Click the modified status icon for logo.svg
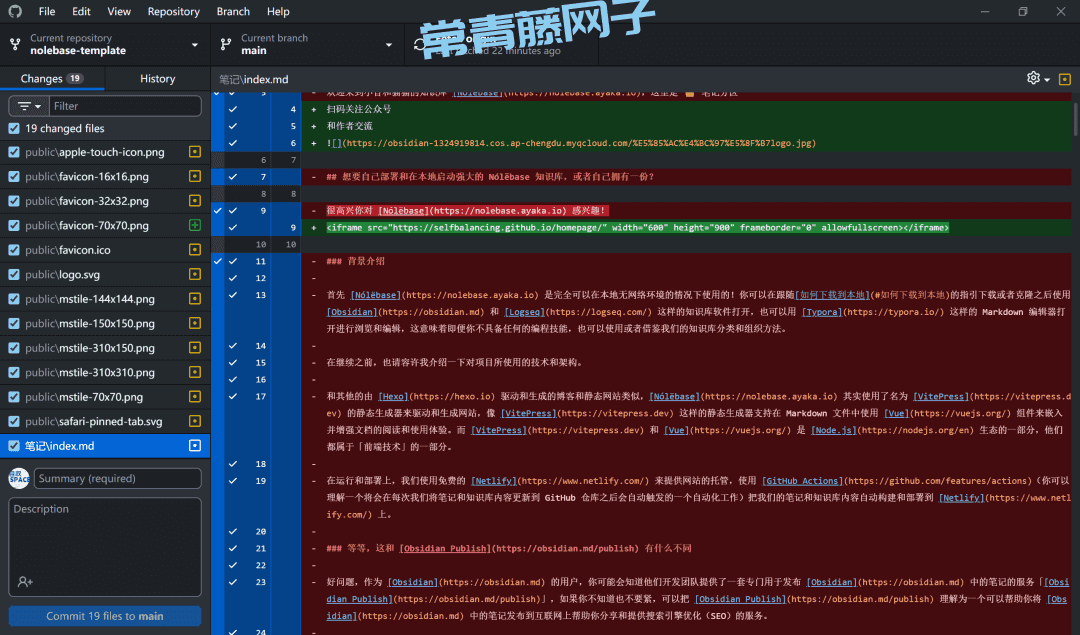The width and height of the screenshot is (1080, 635). click(x=195, y=274)
